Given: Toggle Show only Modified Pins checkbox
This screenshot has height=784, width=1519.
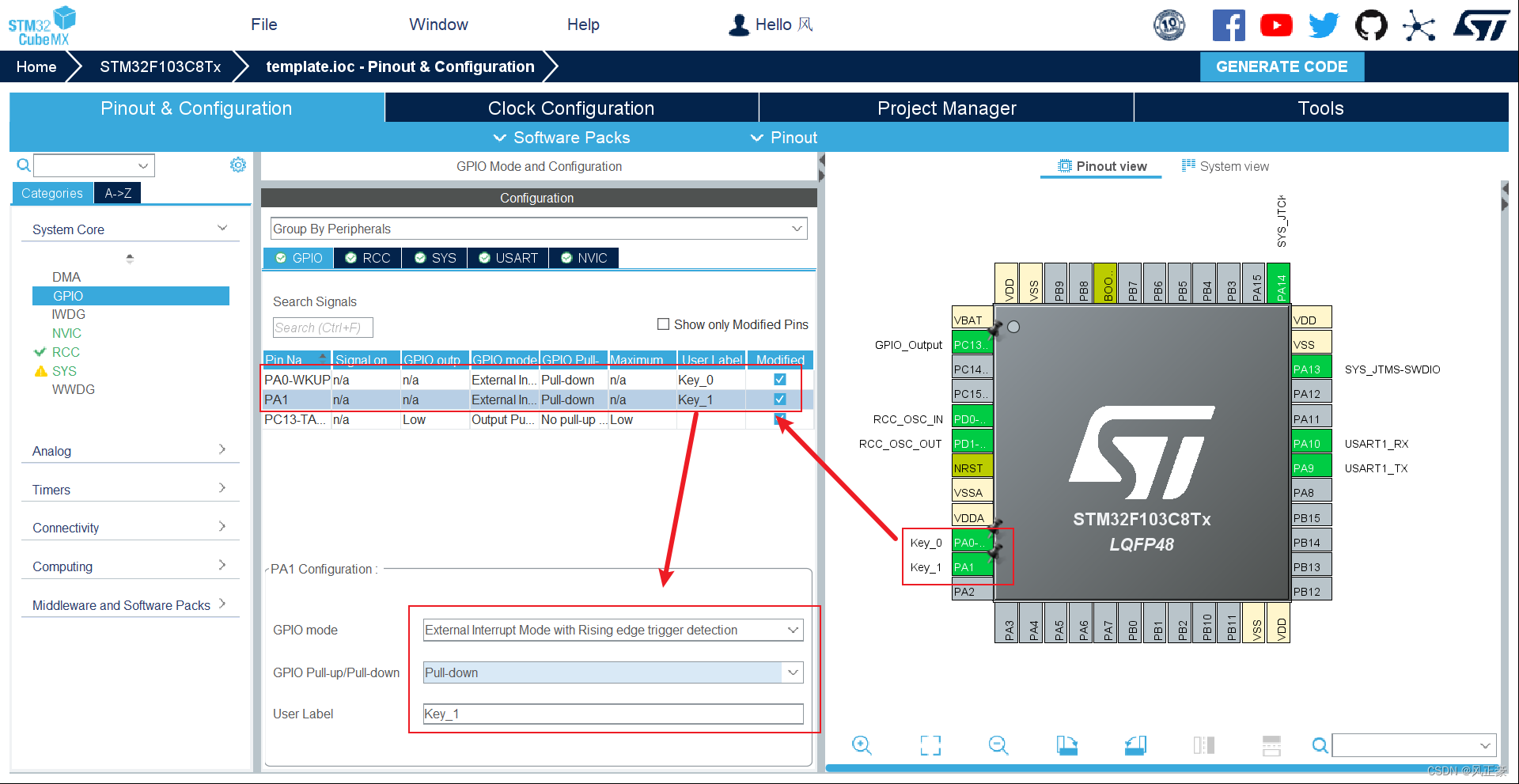Looking at the screenshot, I should pyautogui.click(x=663, y=324).
